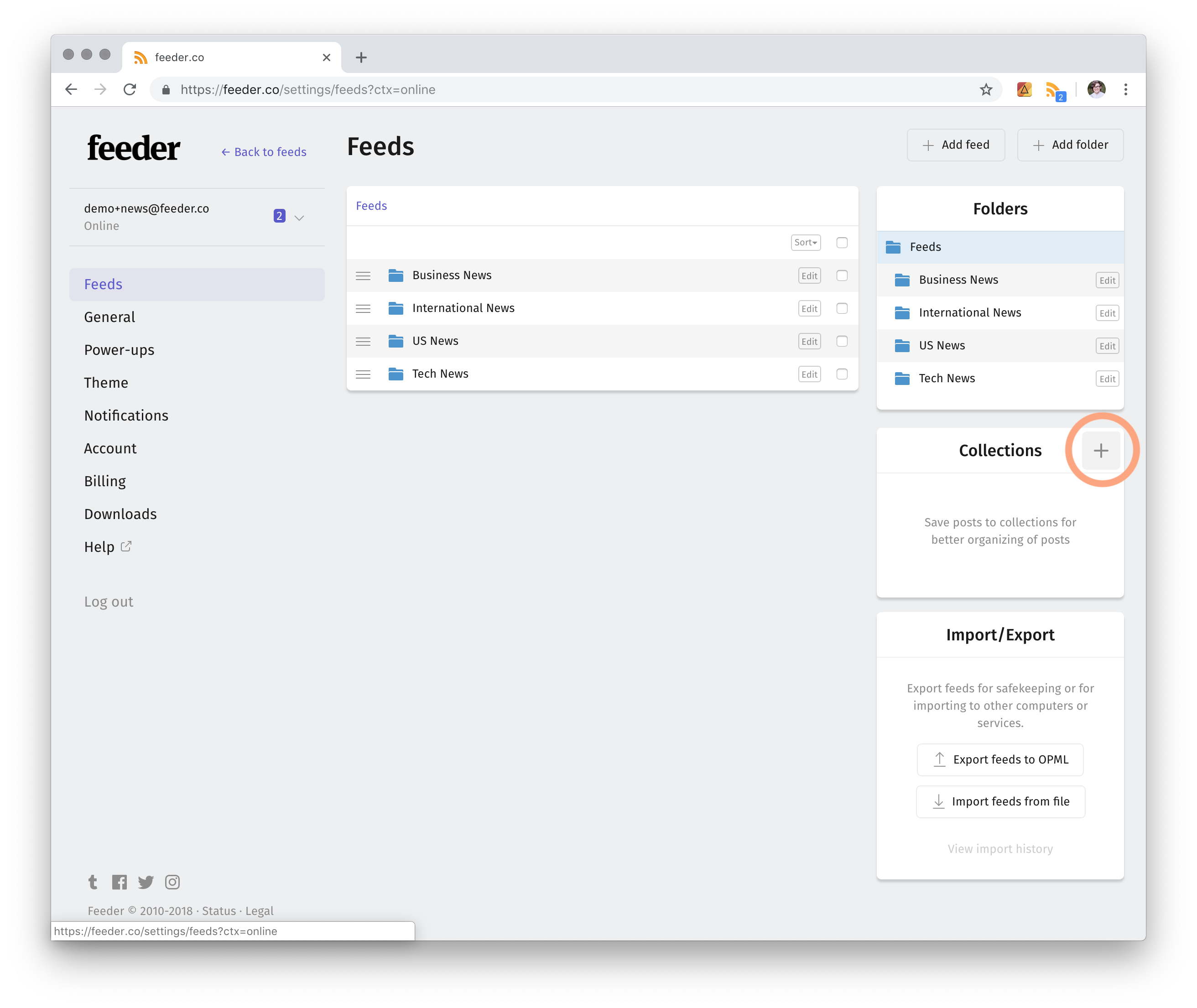Screen dimensions: 1197x1008
Task: Edit US News in Folders panel
Action: coord(1107,346)
